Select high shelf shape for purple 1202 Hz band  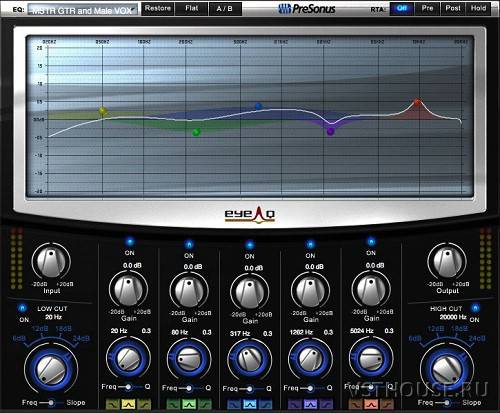326,405
